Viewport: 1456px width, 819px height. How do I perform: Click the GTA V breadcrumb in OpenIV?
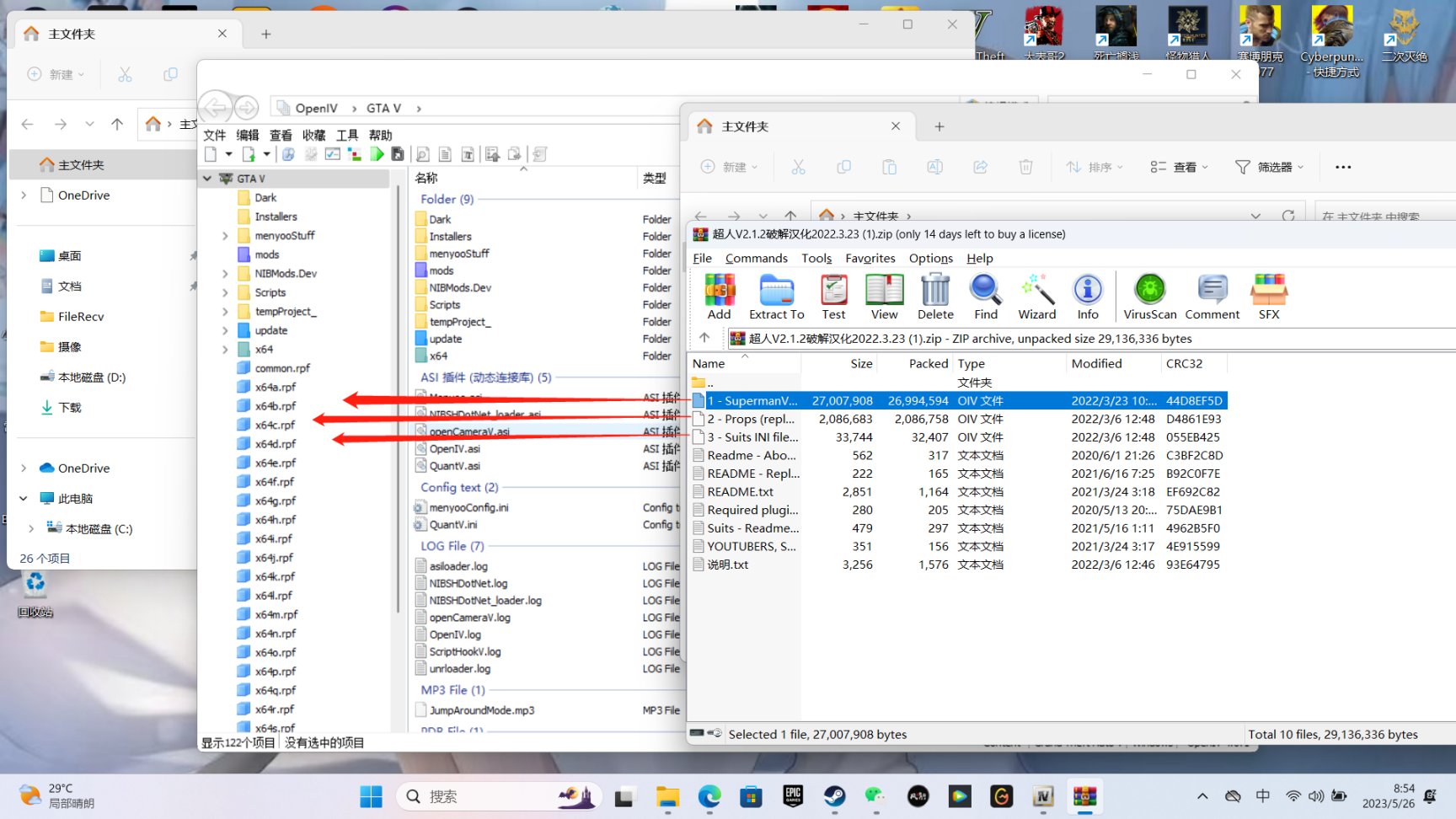[383, 108]
